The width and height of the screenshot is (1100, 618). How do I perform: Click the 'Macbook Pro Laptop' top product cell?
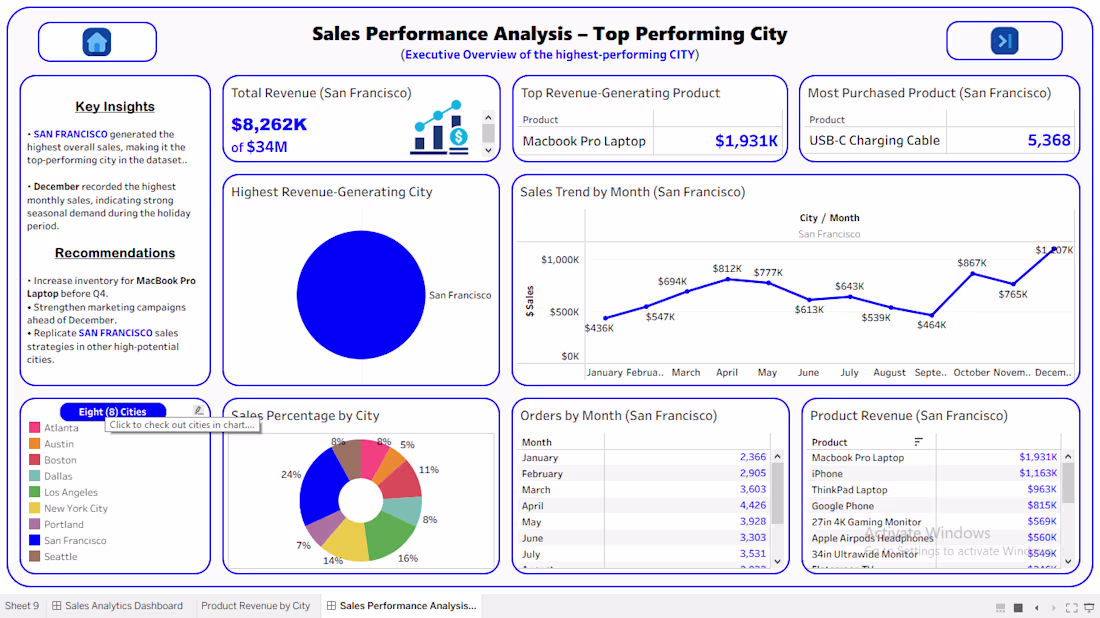(x=584, y=141)
